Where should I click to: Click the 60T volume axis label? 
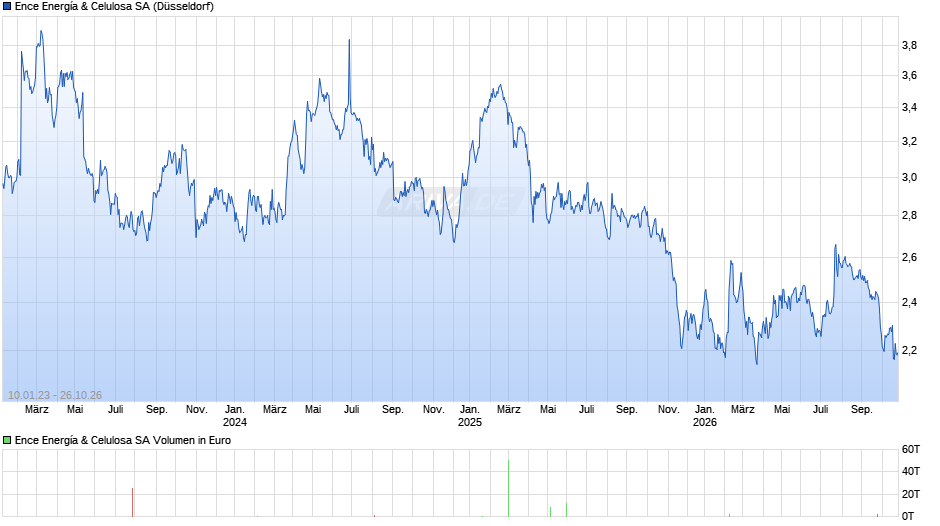pos(911,449)
